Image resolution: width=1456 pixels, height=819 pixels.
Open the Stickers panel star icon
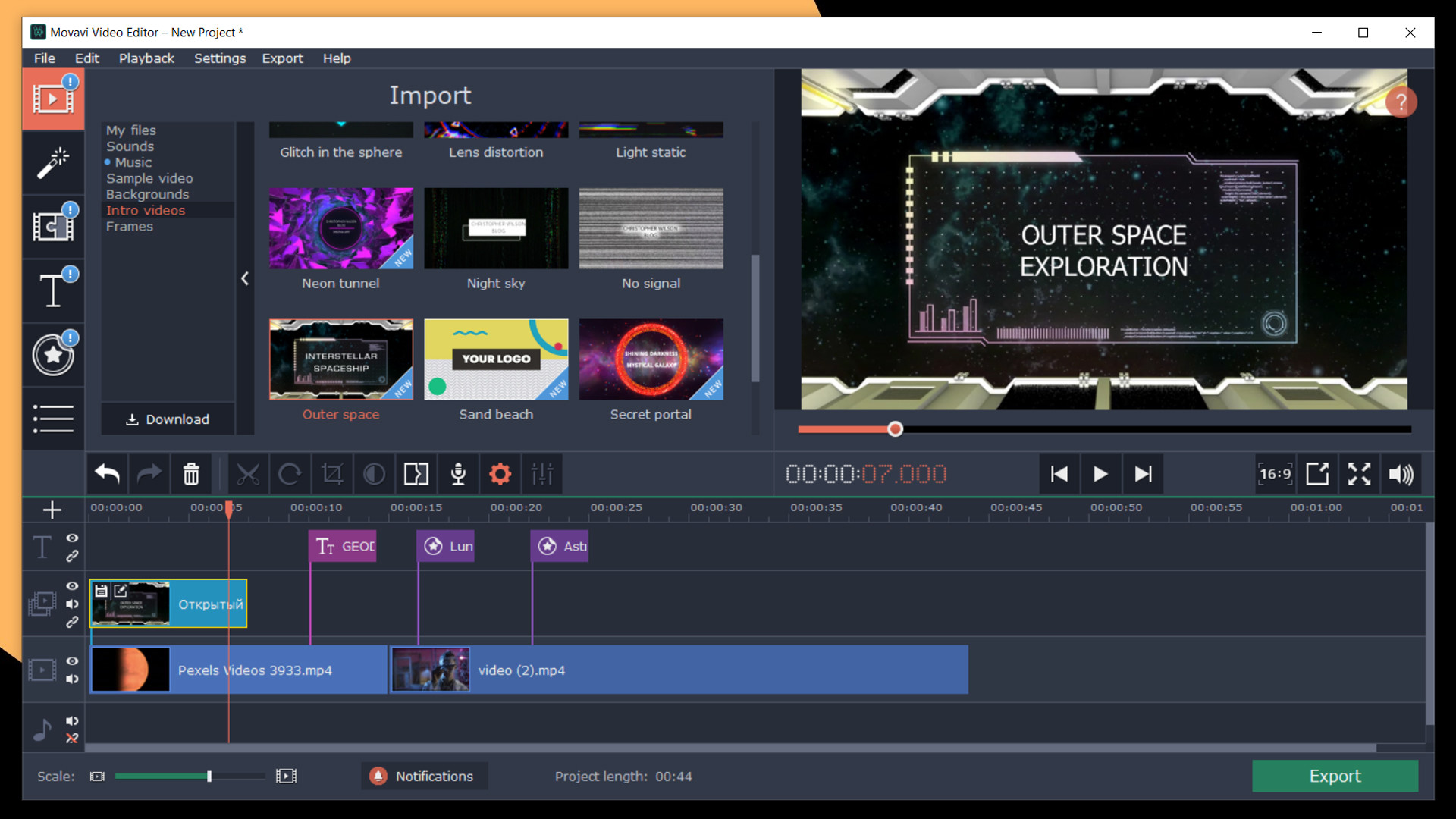pos(52,354)
